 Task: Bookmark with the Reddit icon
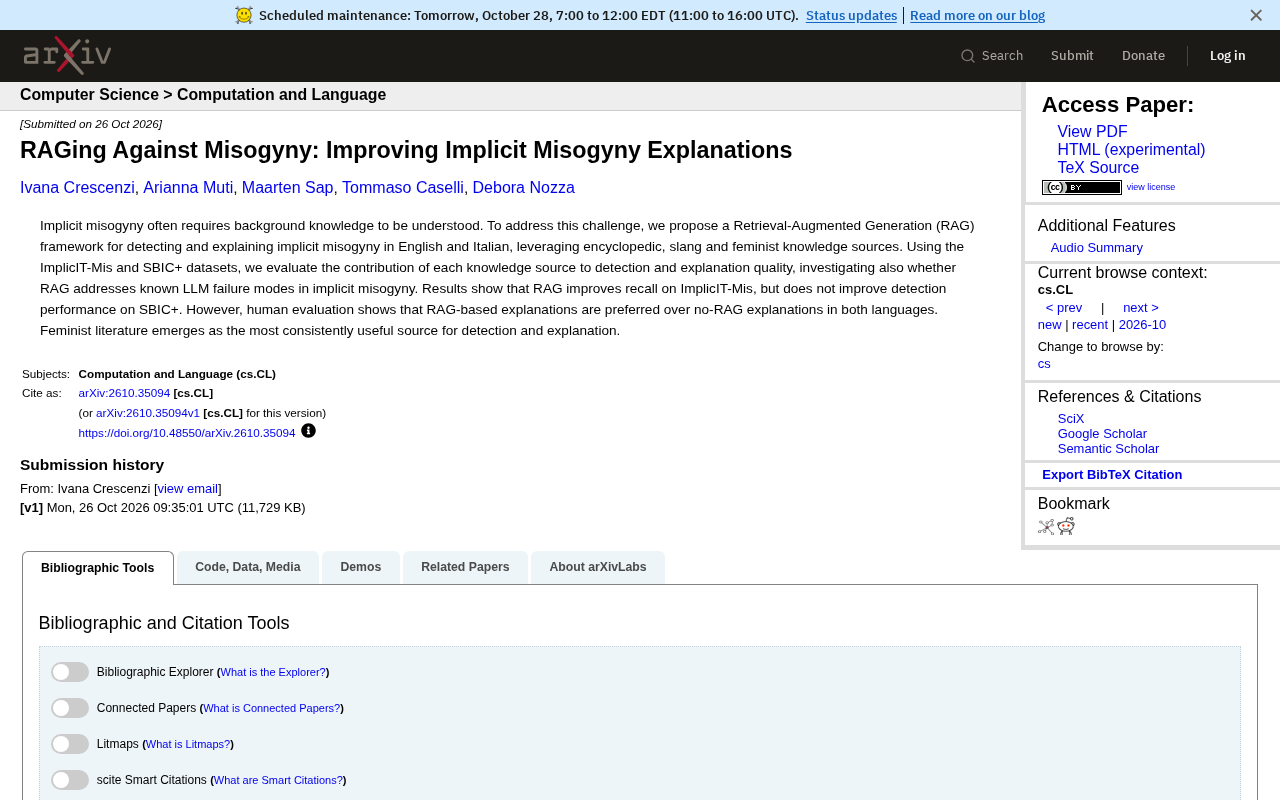pos(1066,527)
